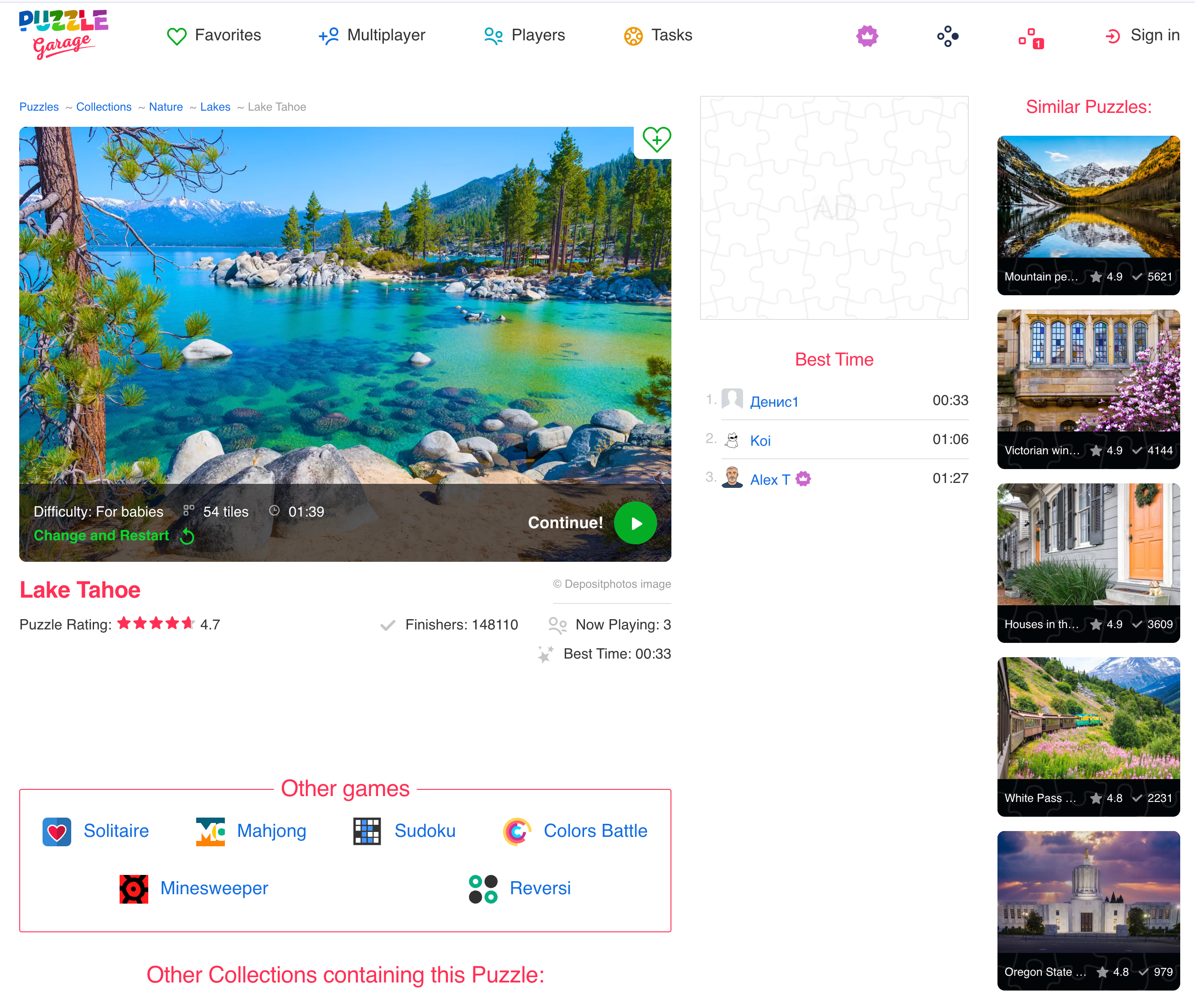Open the Players page
1195x1008 pixels.
tap(524, 35)
